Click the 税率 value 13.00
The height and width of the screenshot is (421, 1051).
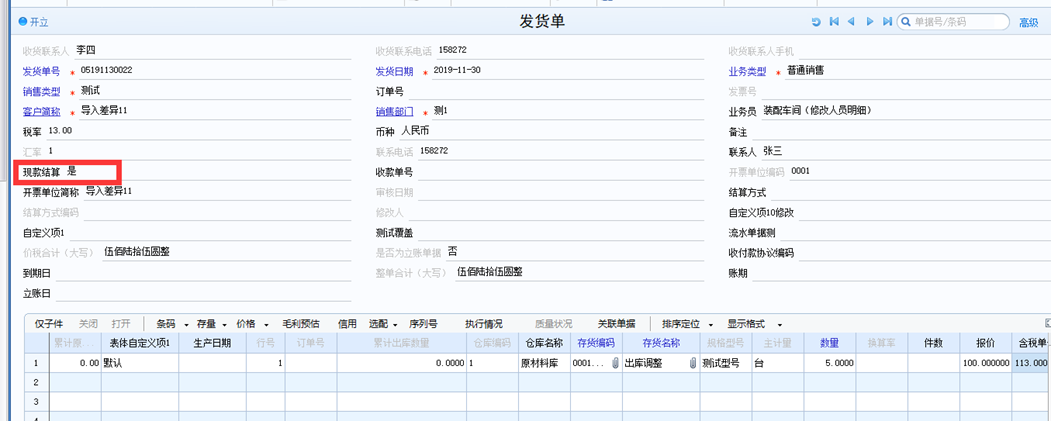[60, 131]
